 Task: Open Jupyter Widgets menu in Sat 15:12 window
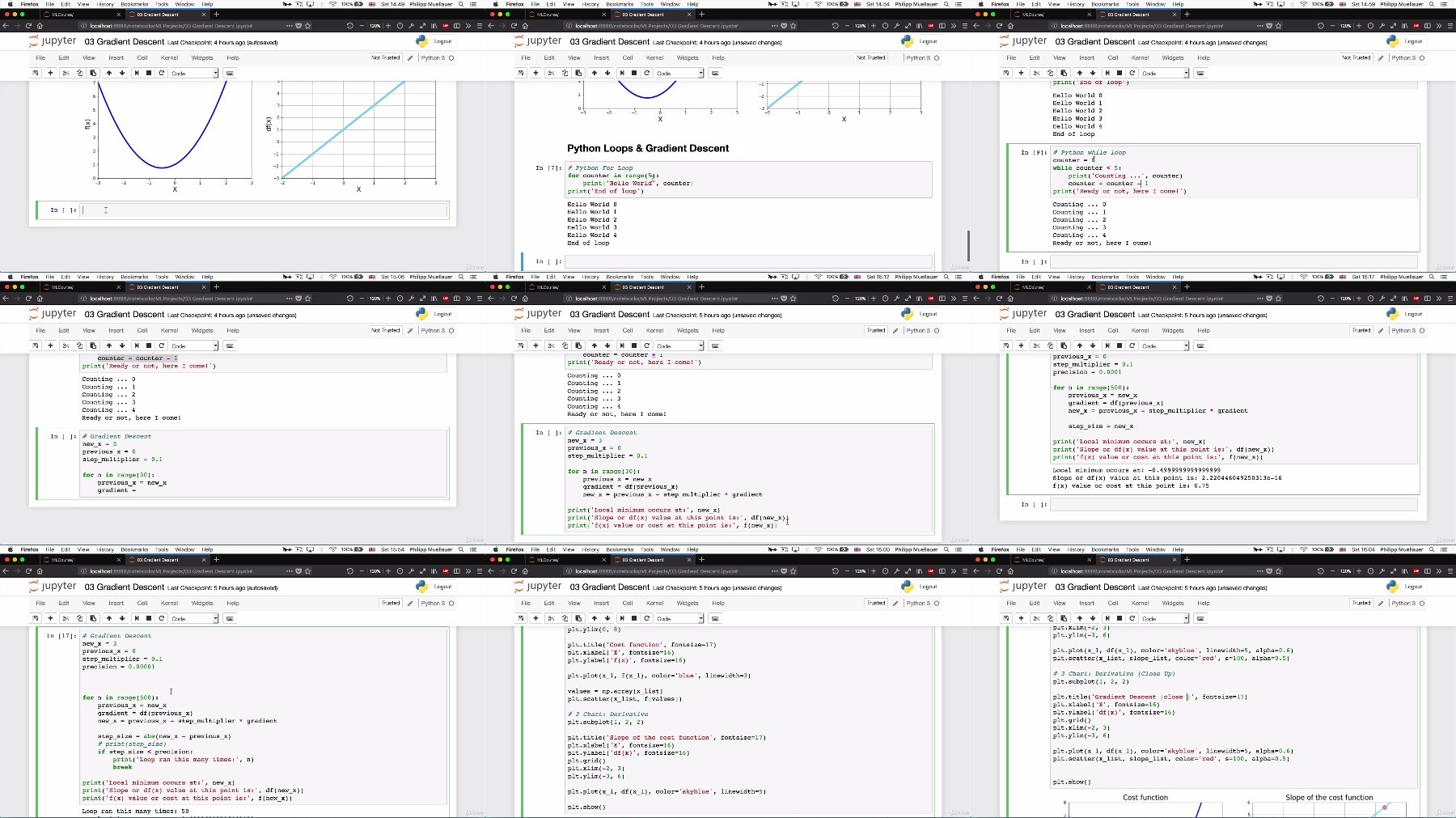688,330
